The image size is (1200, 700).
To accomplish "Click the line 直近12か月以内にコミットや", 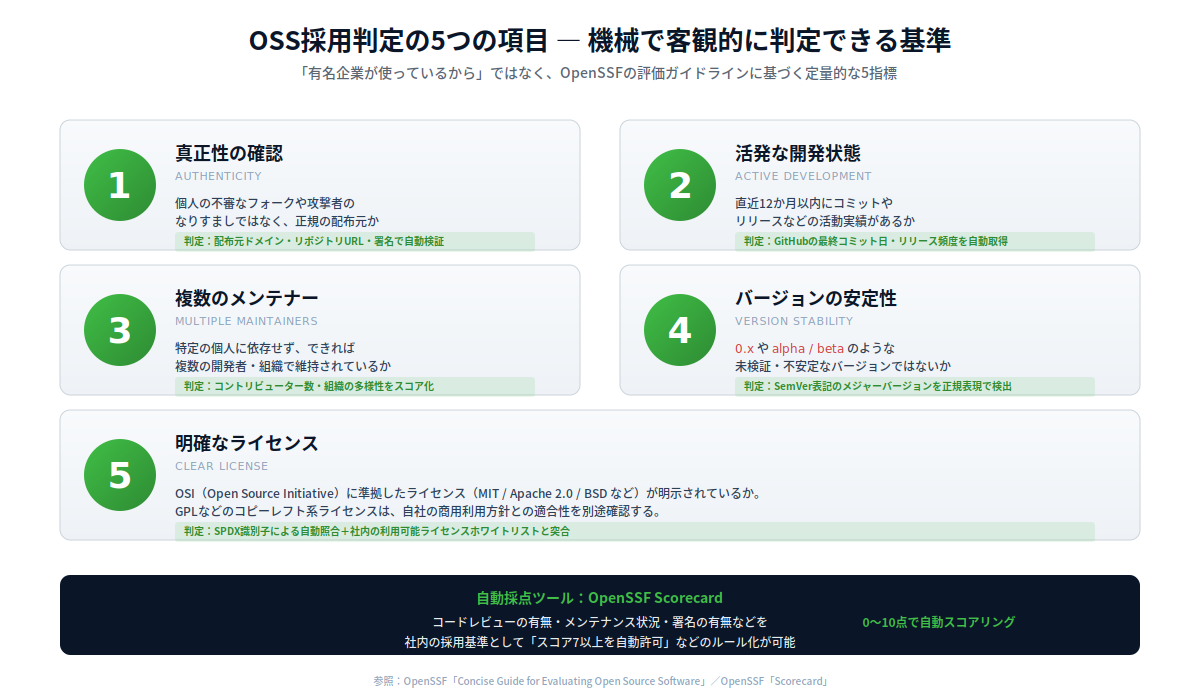I will click(814, 203).
